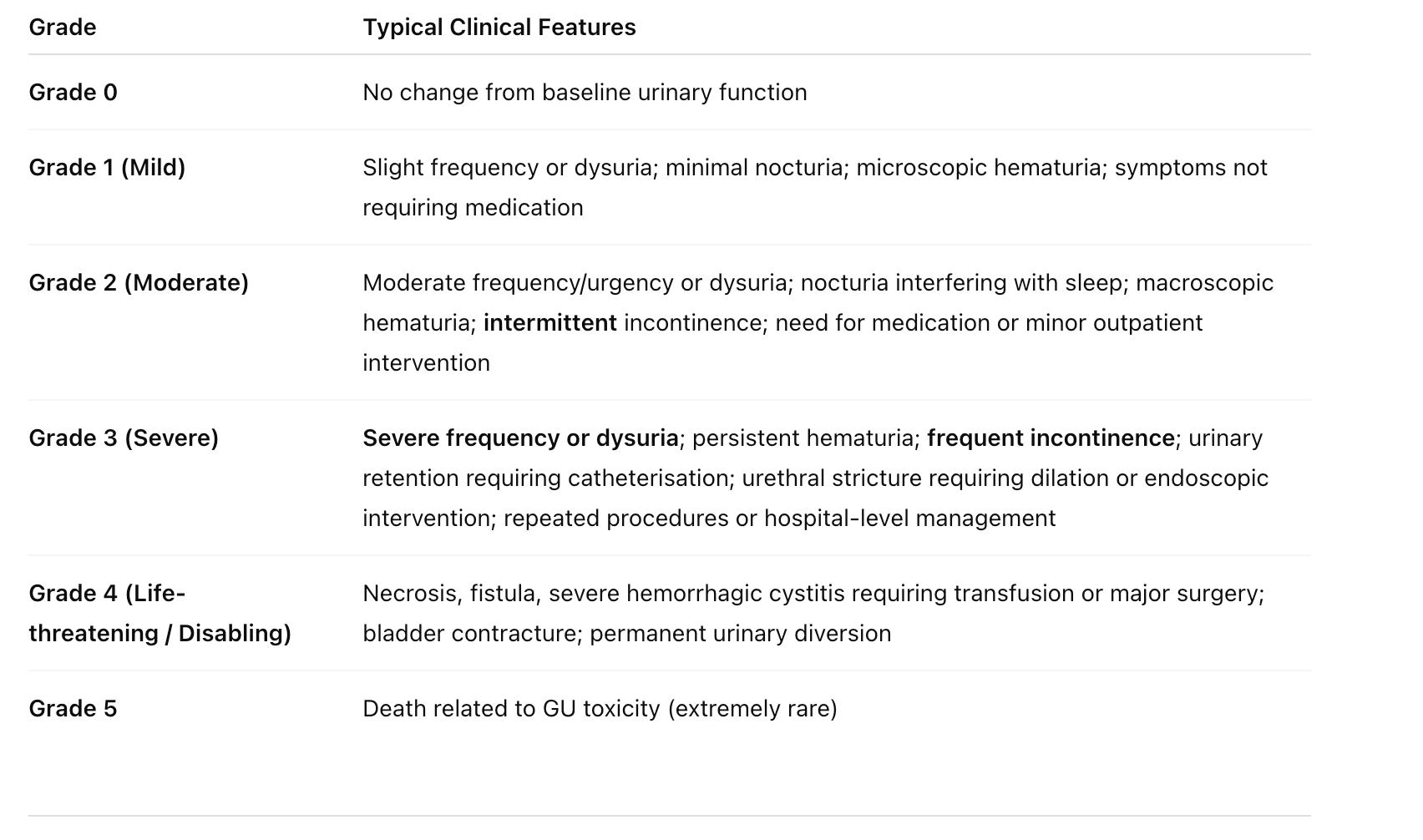Screen dimensions: 1423x840
Task: Click bold text Severe frequency or dysuria
Action: pyautogui.click(x=520, y=438)
